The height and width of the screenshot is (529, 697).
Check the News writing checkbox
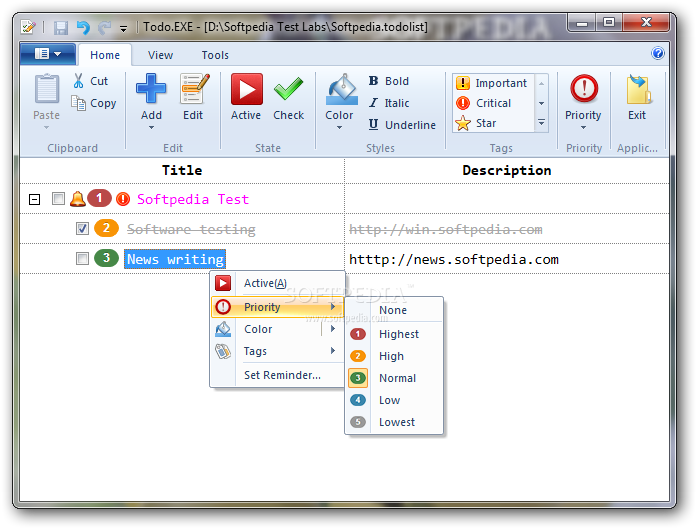pos(82,258)
